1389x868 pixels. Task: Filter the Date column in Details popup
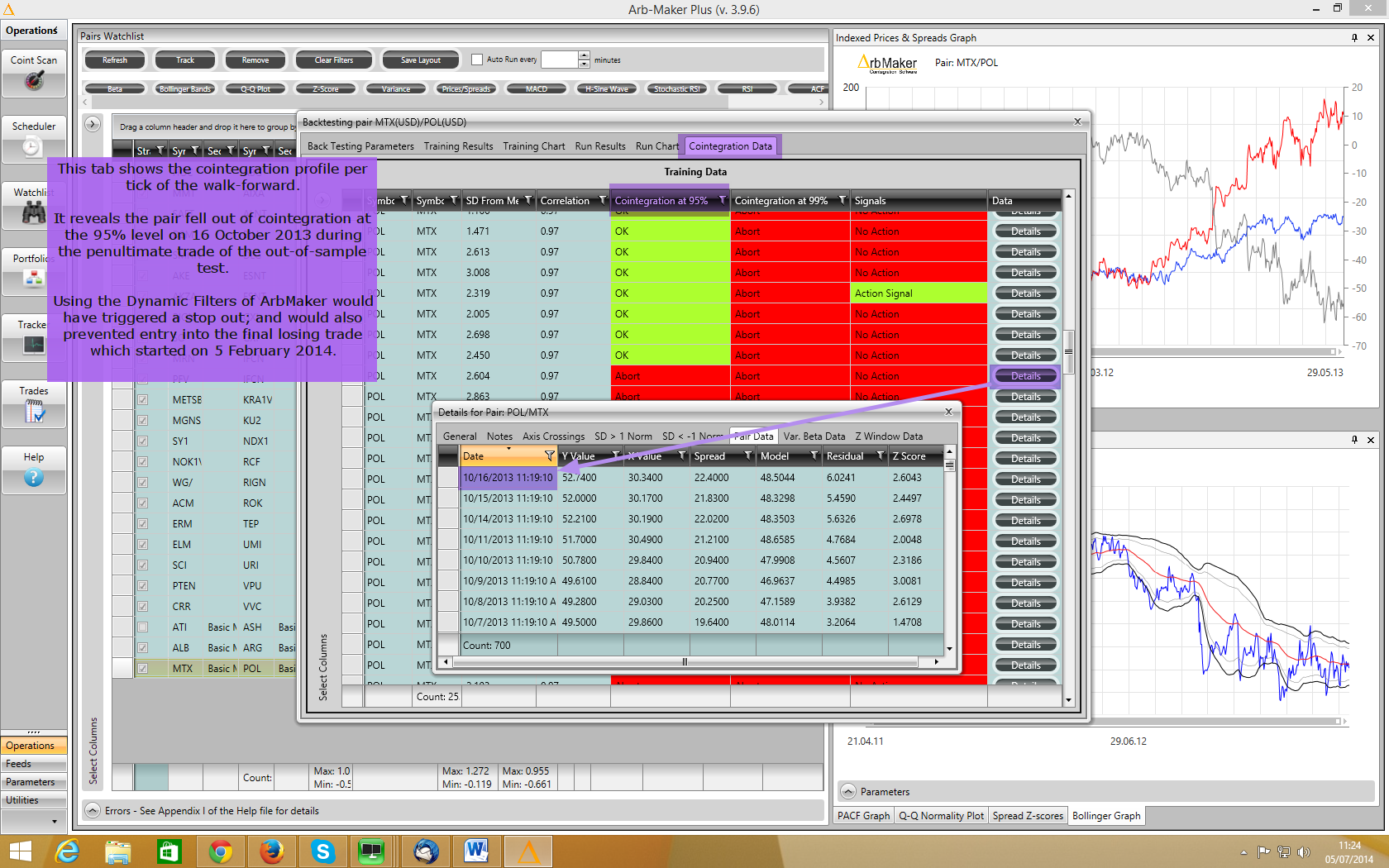pos(550,456)
